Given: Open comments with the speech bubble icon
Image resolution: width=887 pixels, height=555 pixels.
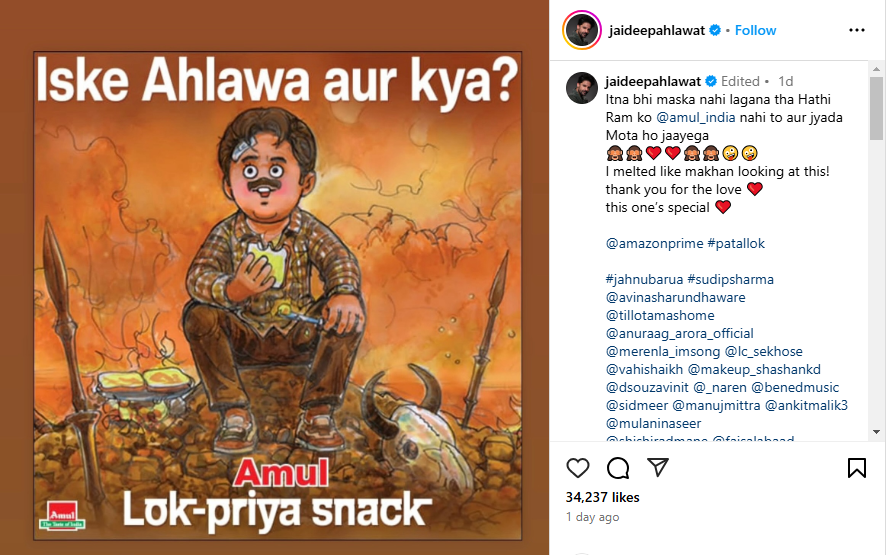Looking at the screenshot, I should [x=618, y=468].
